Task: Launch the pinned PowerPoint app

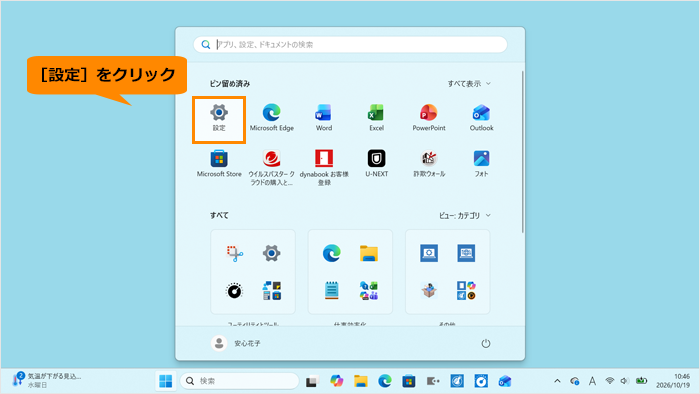Action: (x=429, y=118)
